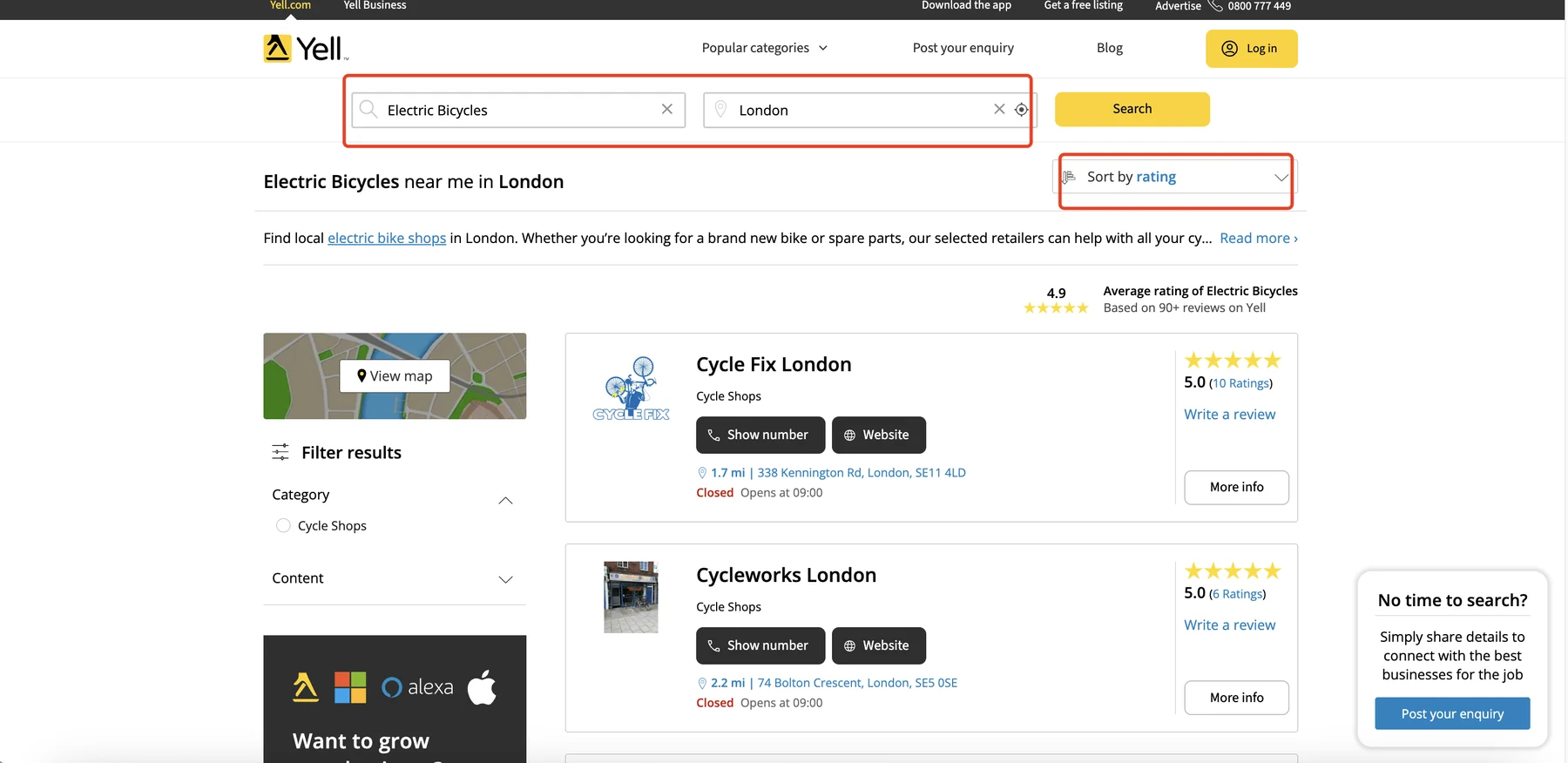The height and width of the screenshot is (763, 1568).
Task: Click the Yell logo
Action: 305,49
